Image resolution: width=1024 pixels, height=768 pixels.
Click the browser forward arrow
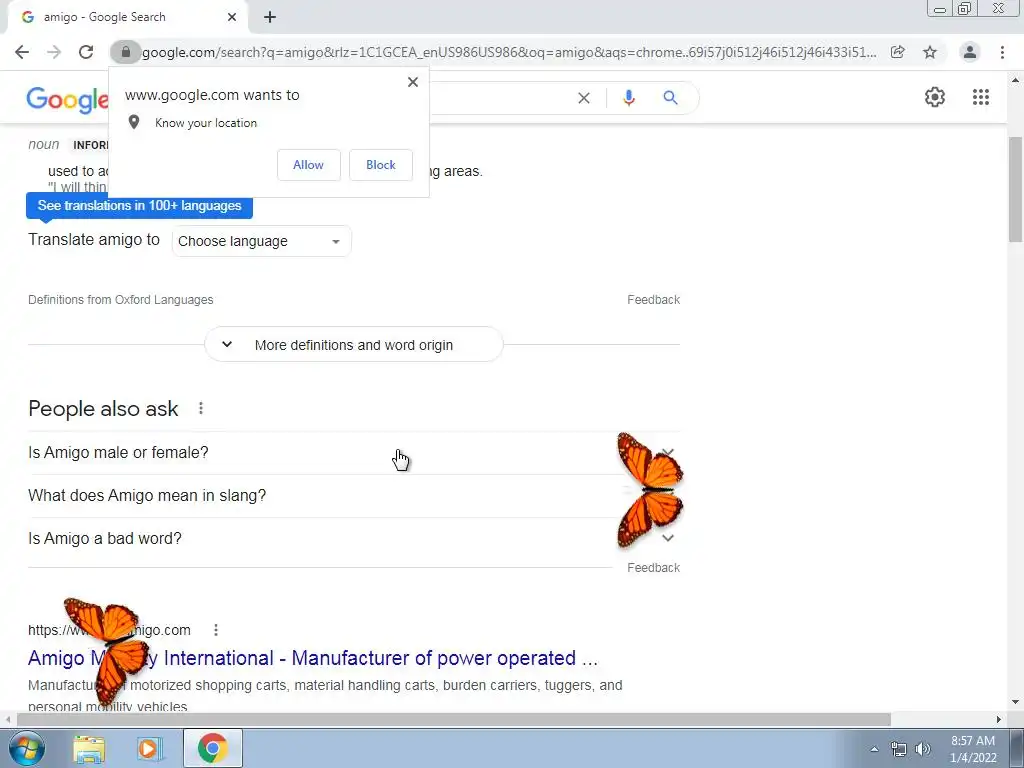coord(54,52)
